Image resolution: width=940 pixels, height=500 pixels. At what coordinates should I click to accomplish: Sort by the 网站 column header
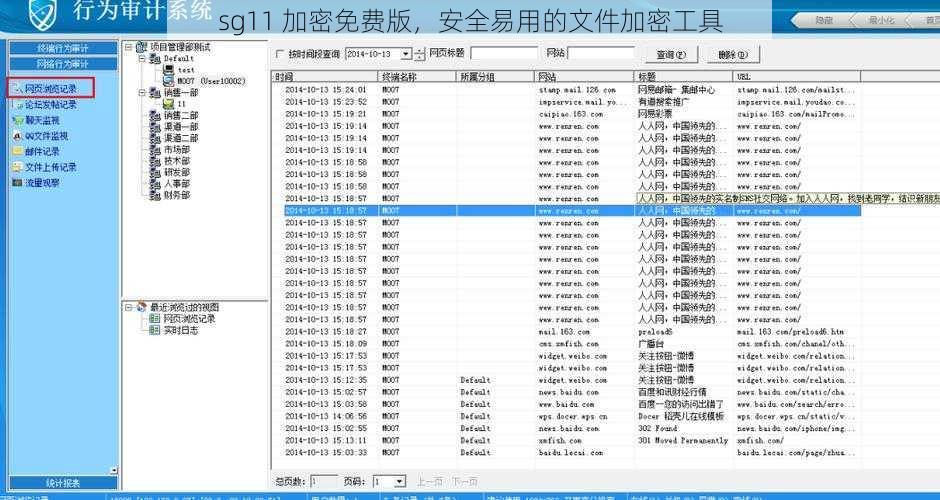[584, 77]
